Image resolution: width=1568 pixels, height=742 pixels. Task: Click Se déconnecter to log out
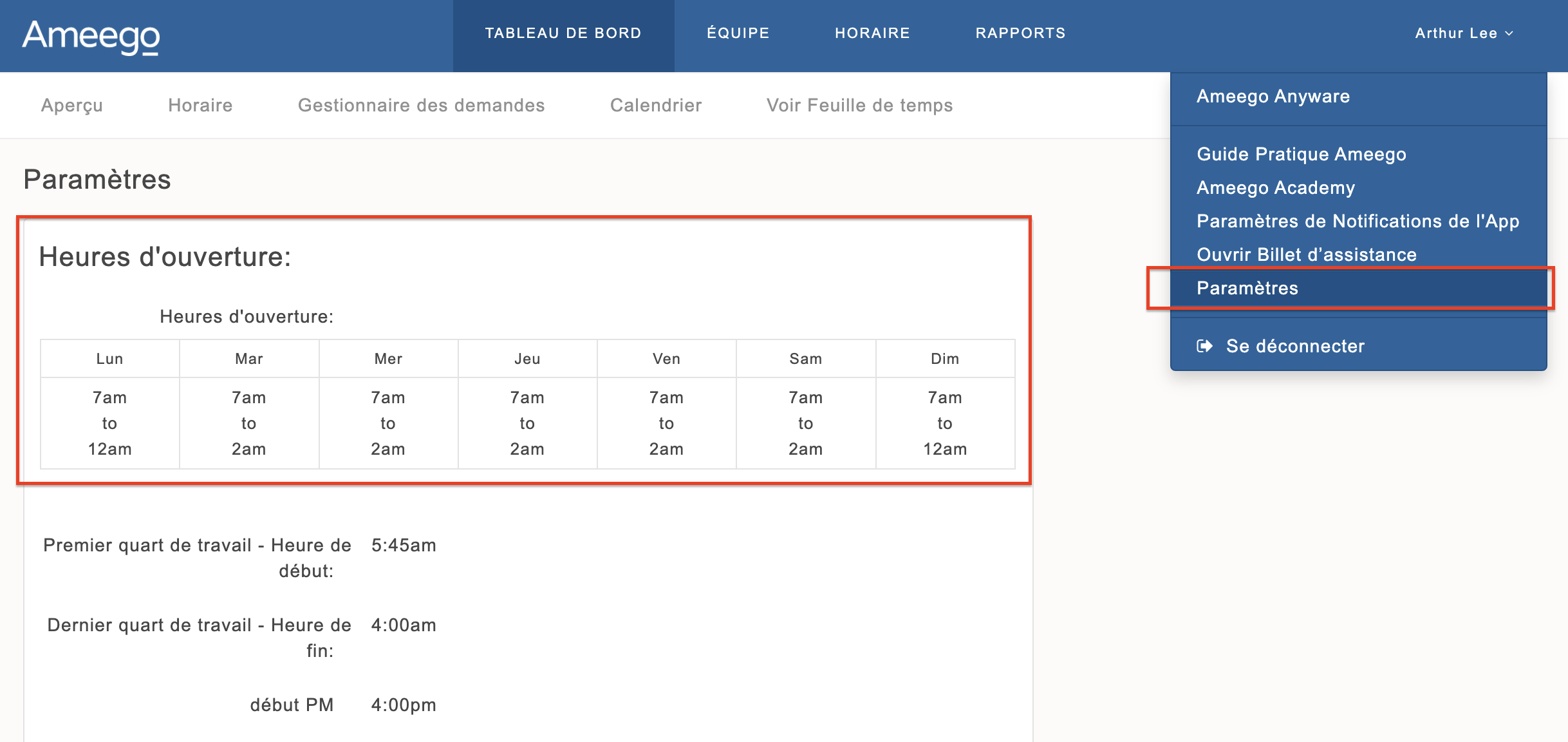coord(1294,346)
